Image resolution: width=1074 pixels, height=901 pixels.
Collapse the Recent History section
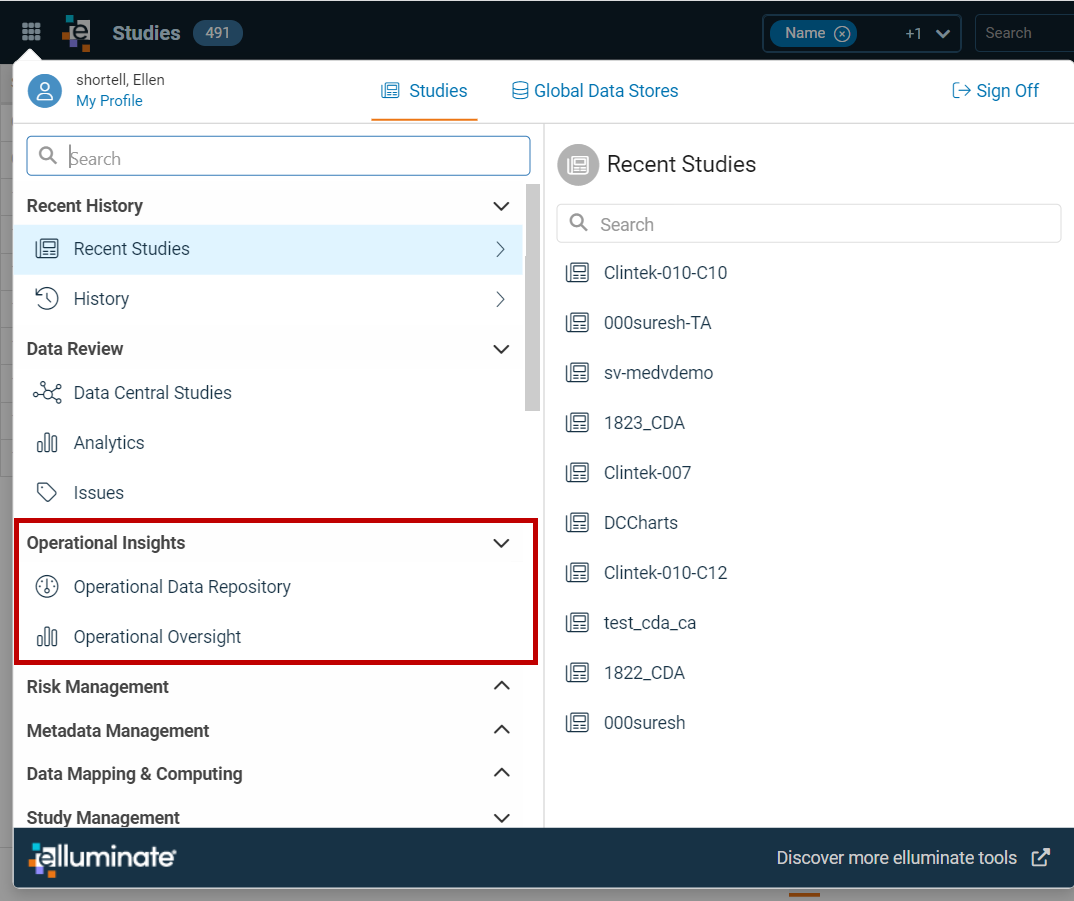point(501,206)
